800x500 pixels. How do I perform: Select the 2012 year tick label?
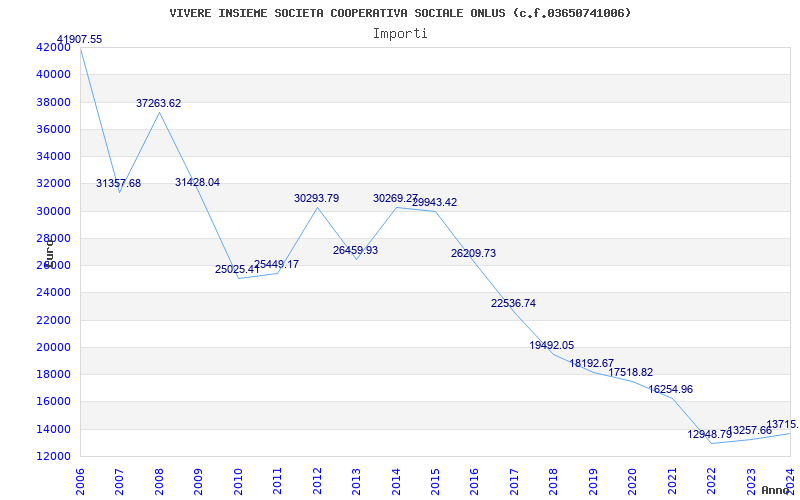pos(317,477)
